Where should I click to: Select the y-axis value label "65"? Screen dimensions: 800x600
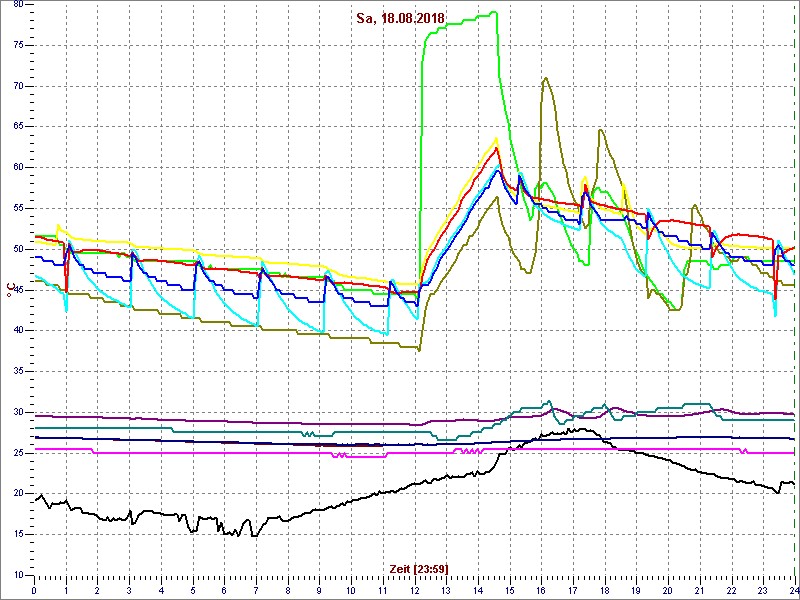tap(18, 127)
